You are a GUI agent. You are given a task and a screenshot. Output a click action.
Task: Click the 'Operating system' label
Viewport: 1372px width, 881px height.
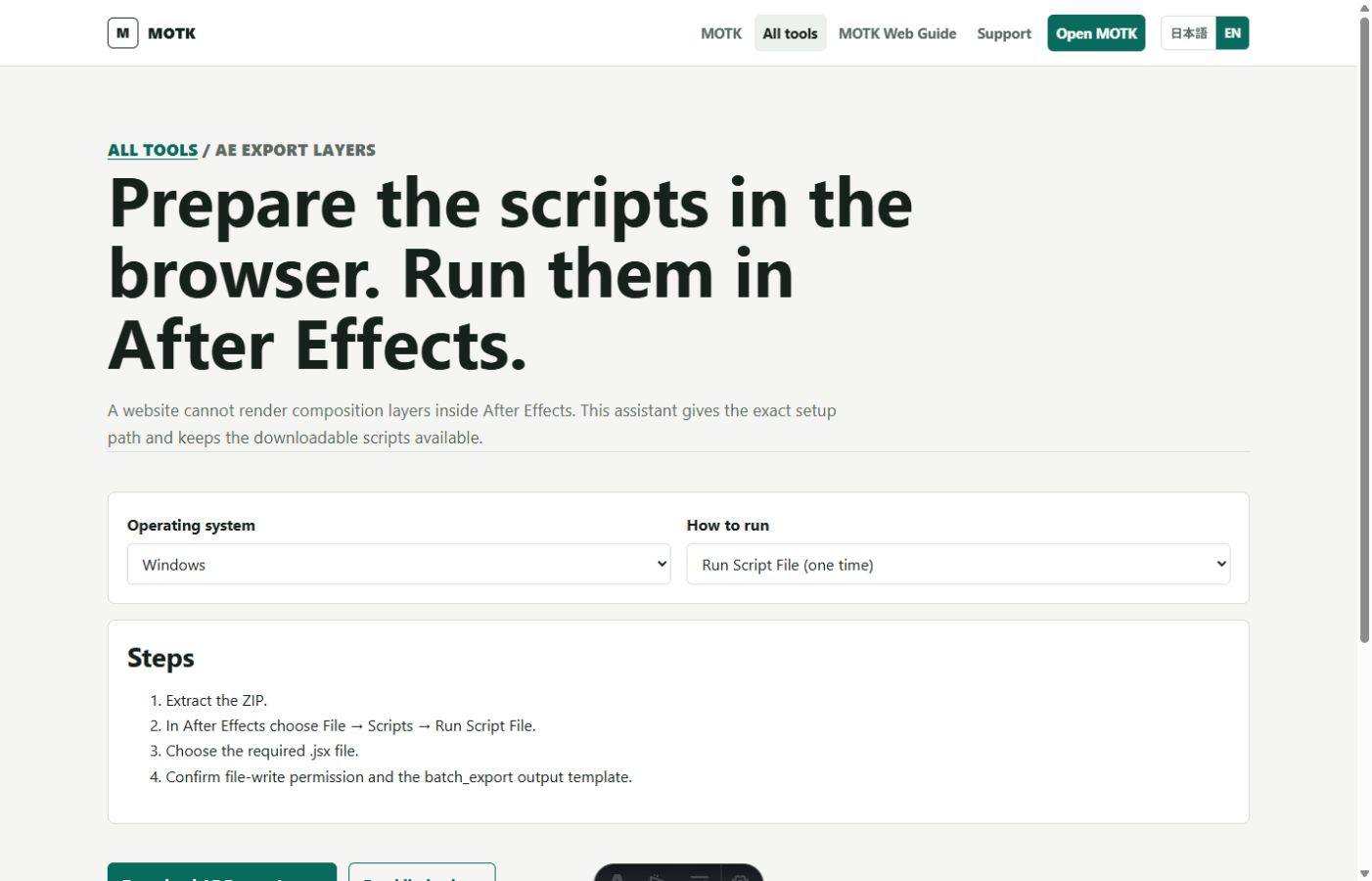click(x=191, y=526)
